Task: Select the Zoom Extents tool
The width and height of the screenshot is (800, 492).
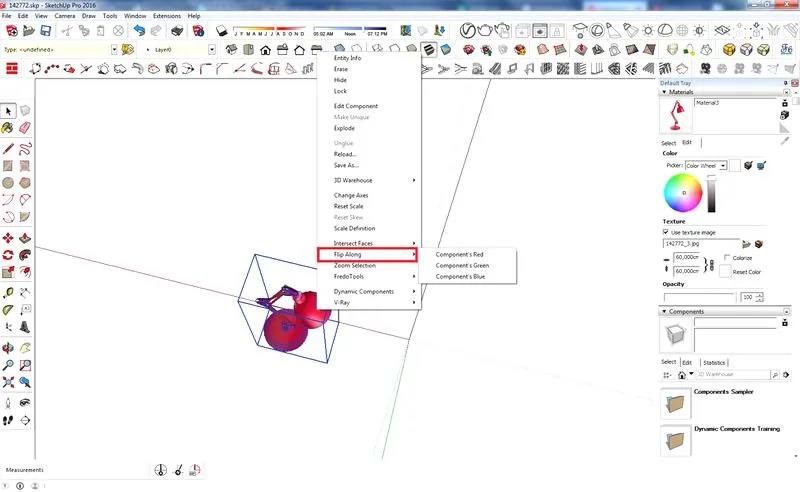Action: tap(8, 382)
